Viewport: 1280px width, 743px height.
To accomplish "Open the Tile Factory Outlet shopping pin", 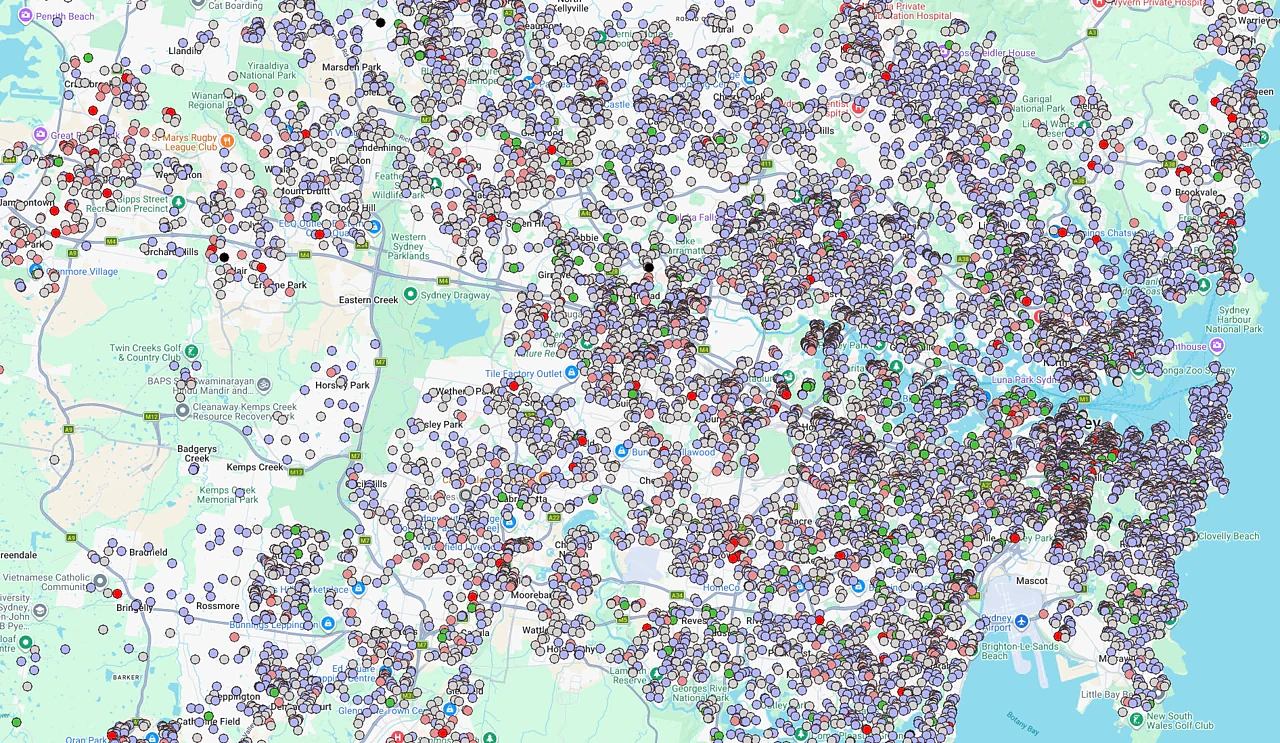I will [x=571, y=373].
